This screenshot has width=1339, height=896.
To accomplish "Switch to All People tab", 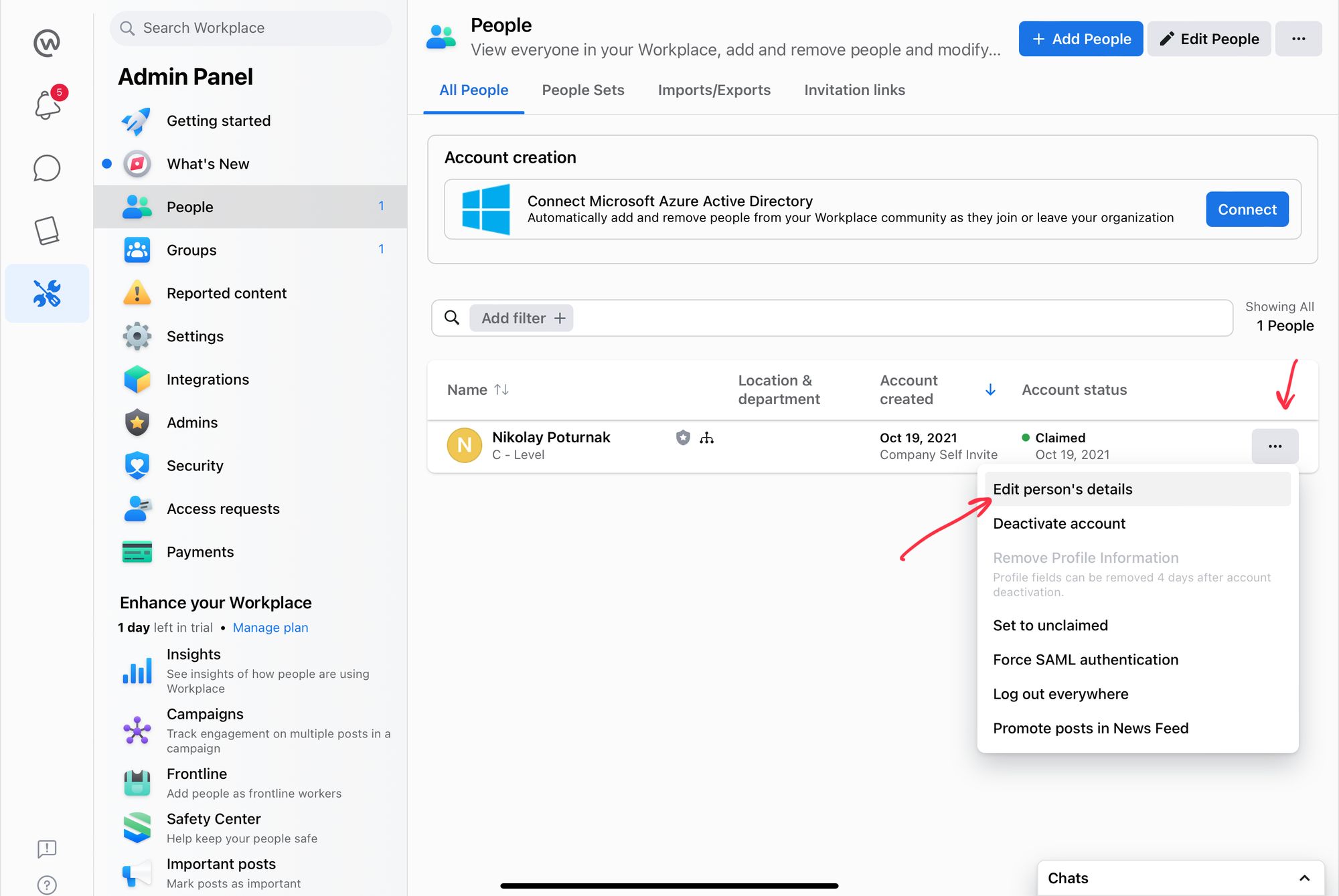I will 474,90.
